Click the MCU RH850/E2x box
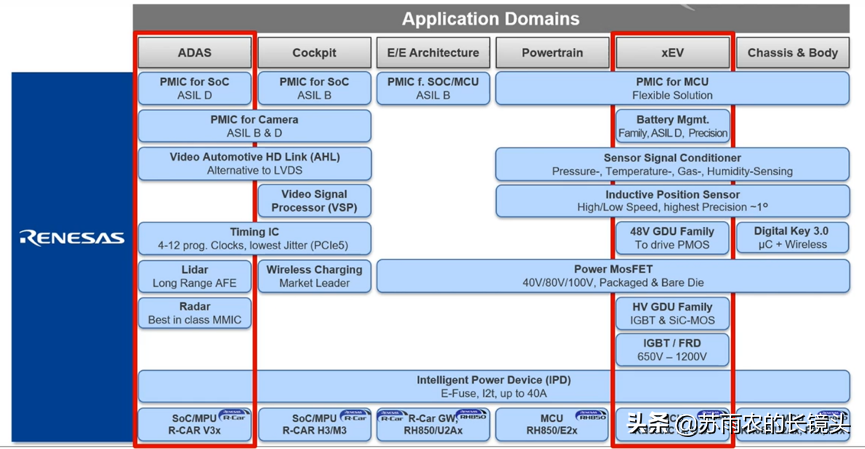Screen dimensions: 865x449 (552, 424)
